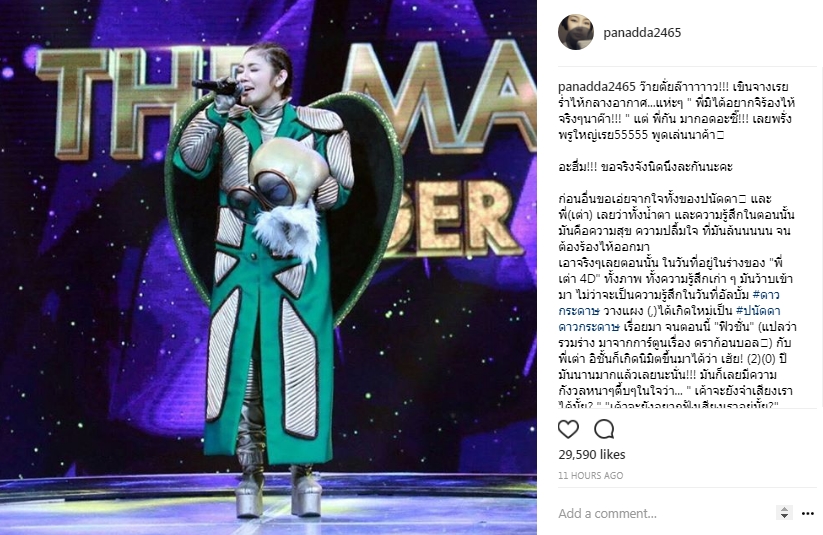
Task: View who liked via 29,590 likes
Action: click(x=592, y=454)
